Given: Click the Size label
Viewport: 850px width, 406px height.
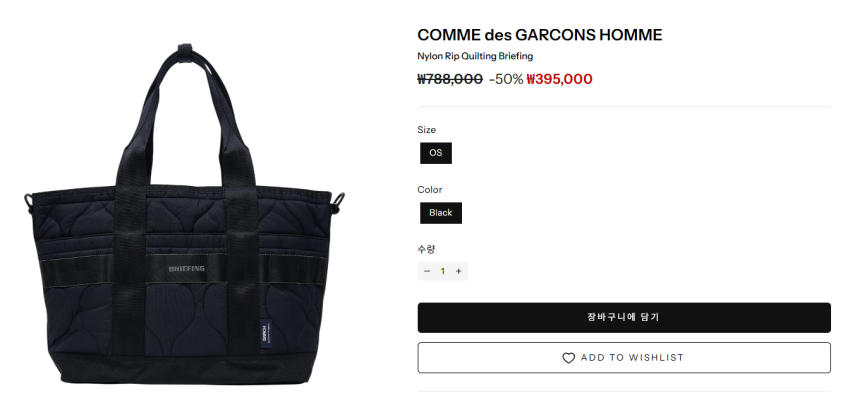Looking at the screenshot, I should point(427,130).
